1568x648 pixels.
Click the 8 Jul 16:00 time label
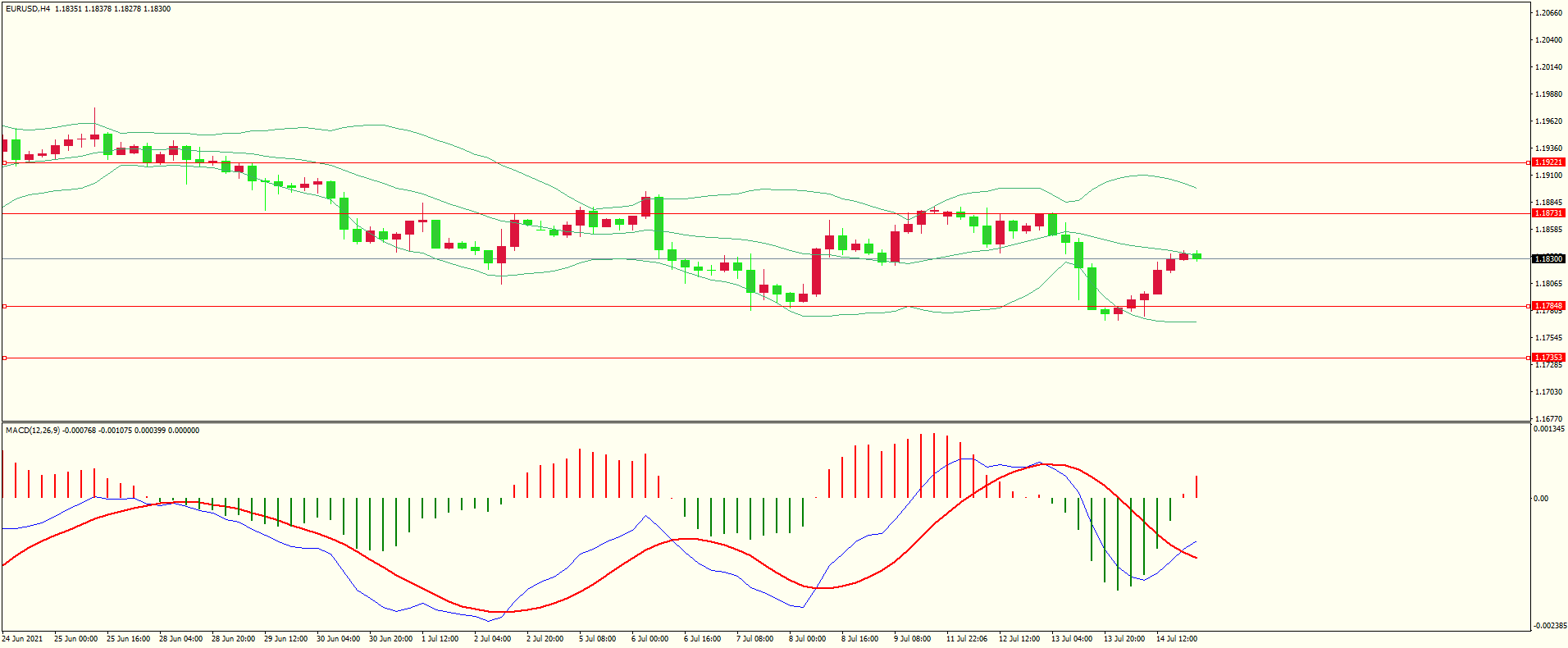(859, 639)
